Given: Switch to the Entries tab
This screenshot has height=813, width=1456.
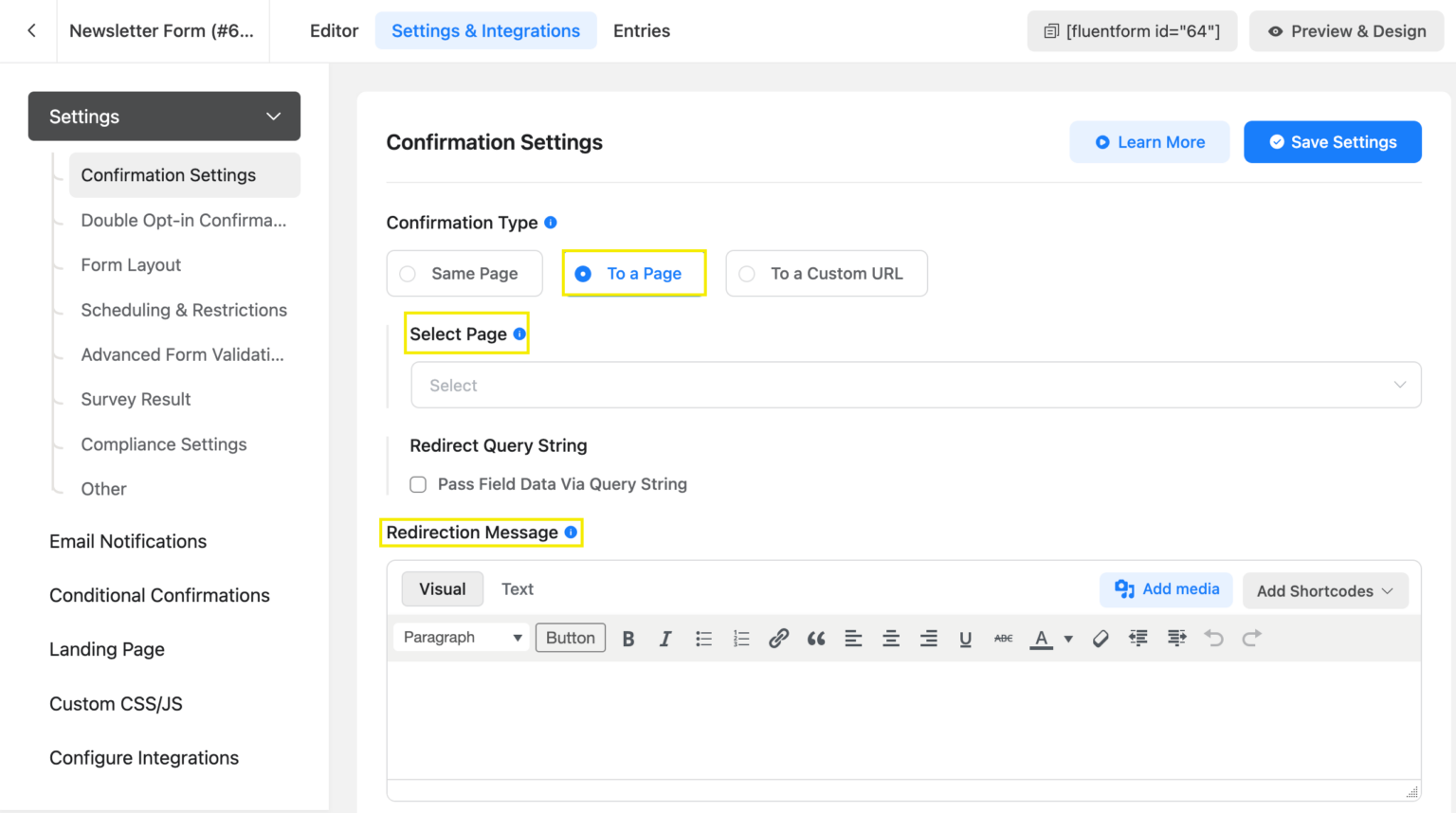Looking at the screenshot, I should pyautogui.click(x=642, y=30).
